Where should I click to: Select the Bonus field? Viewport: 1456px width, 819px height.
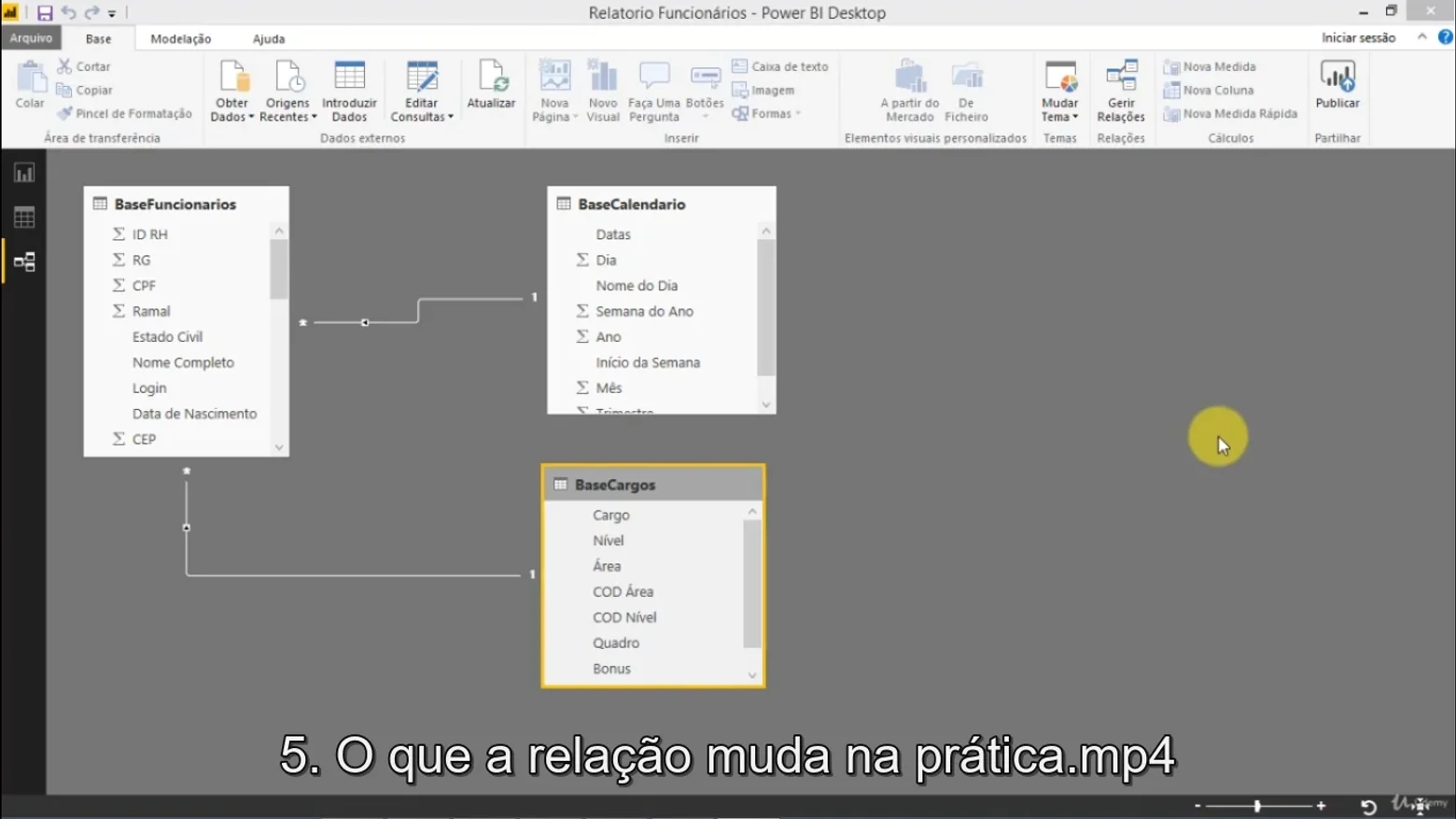coord(611,669)
